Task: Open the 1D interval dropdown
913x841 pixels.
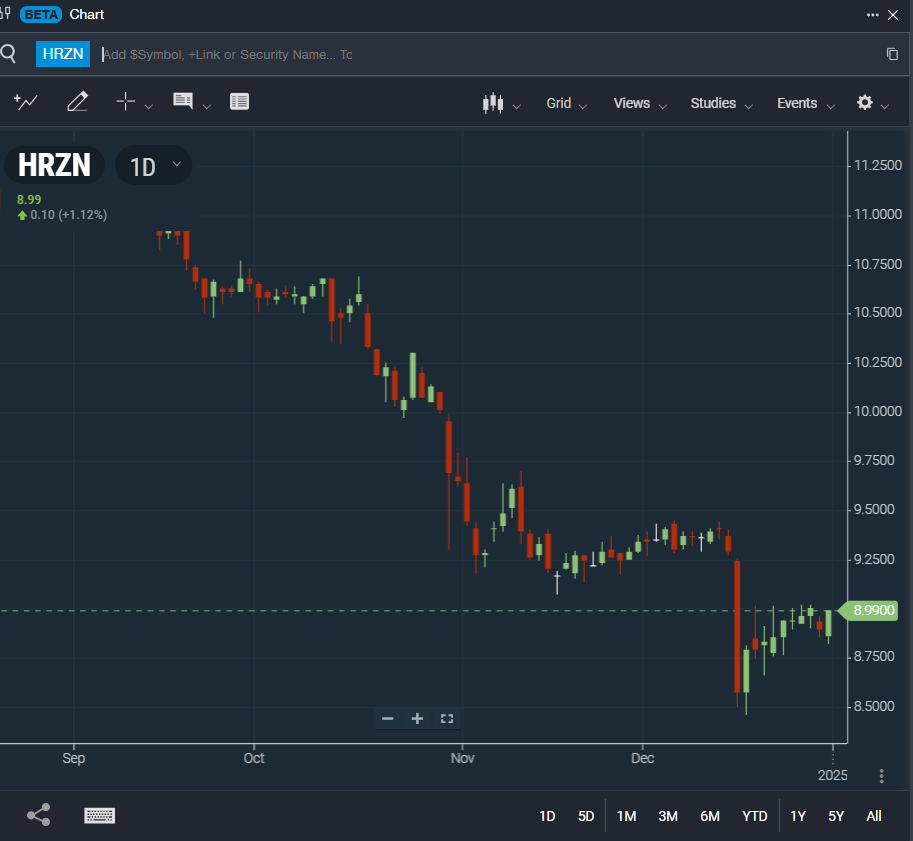Action: 154,166
